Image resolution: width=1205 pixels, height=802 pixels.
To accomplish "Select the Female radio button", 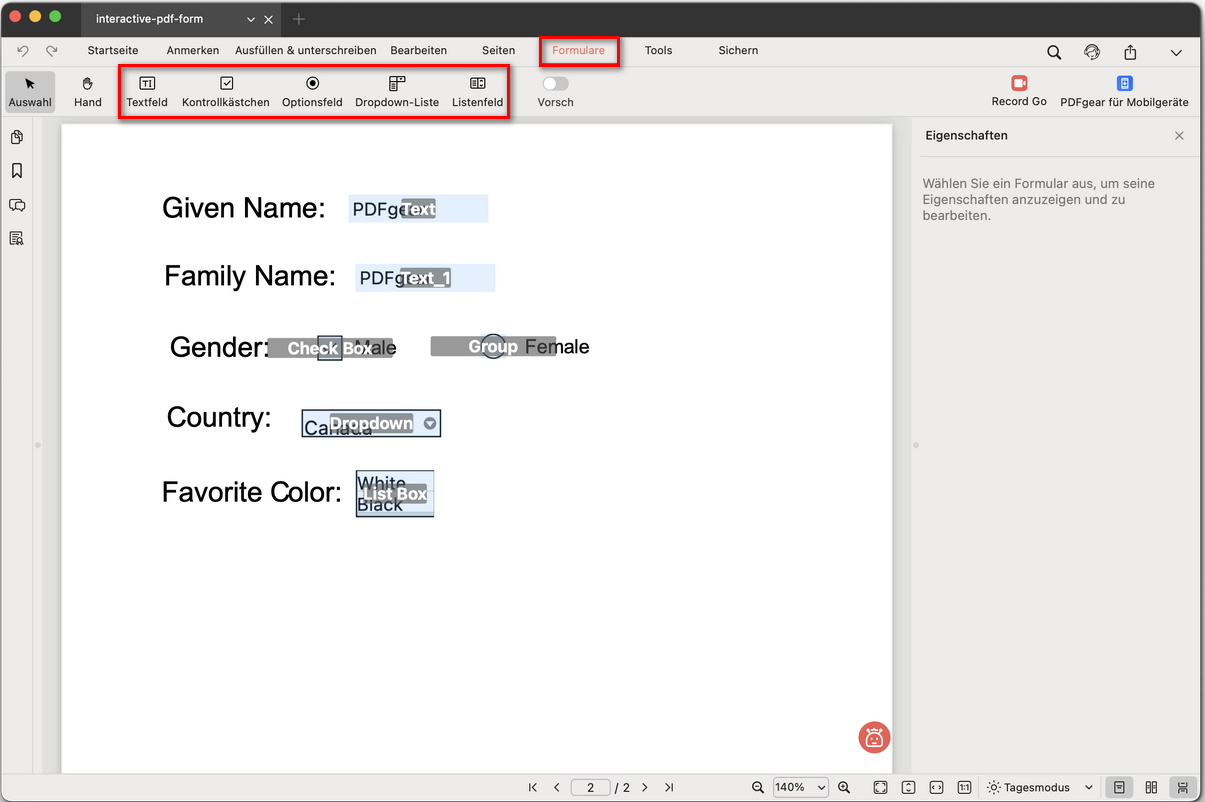I will pyautogui.click(x=493, y=347).
